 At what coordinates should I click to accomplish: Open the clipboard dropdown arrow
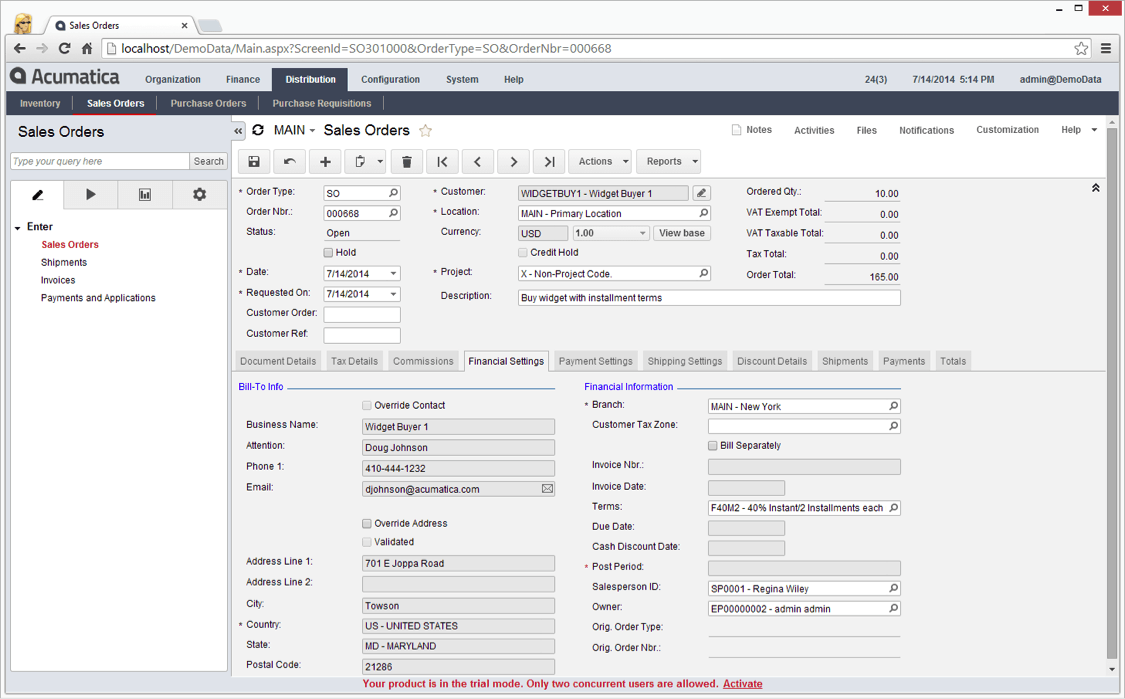click(380, 161)
